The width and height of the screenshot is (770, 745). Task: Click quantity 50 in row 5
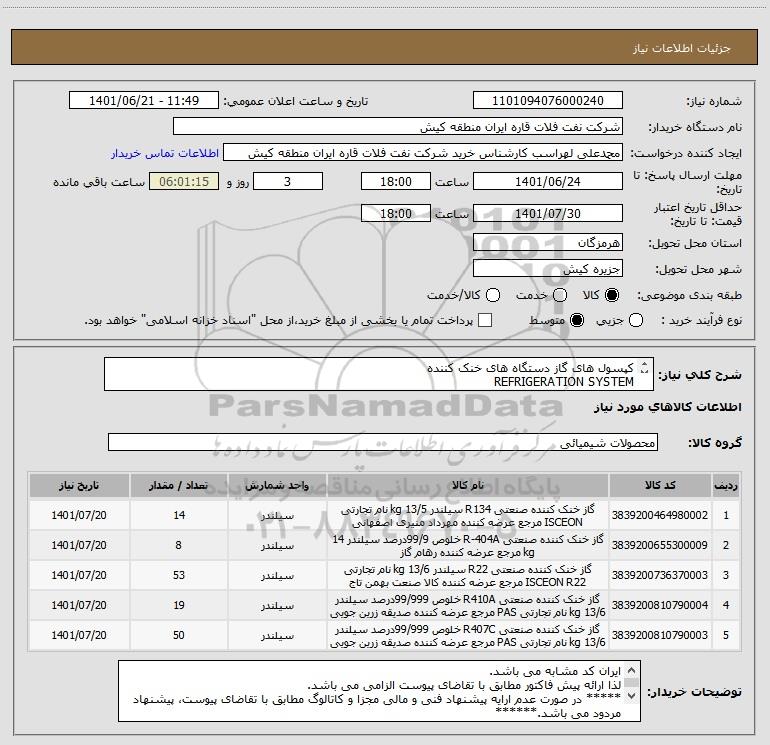(x=179, y=635)
